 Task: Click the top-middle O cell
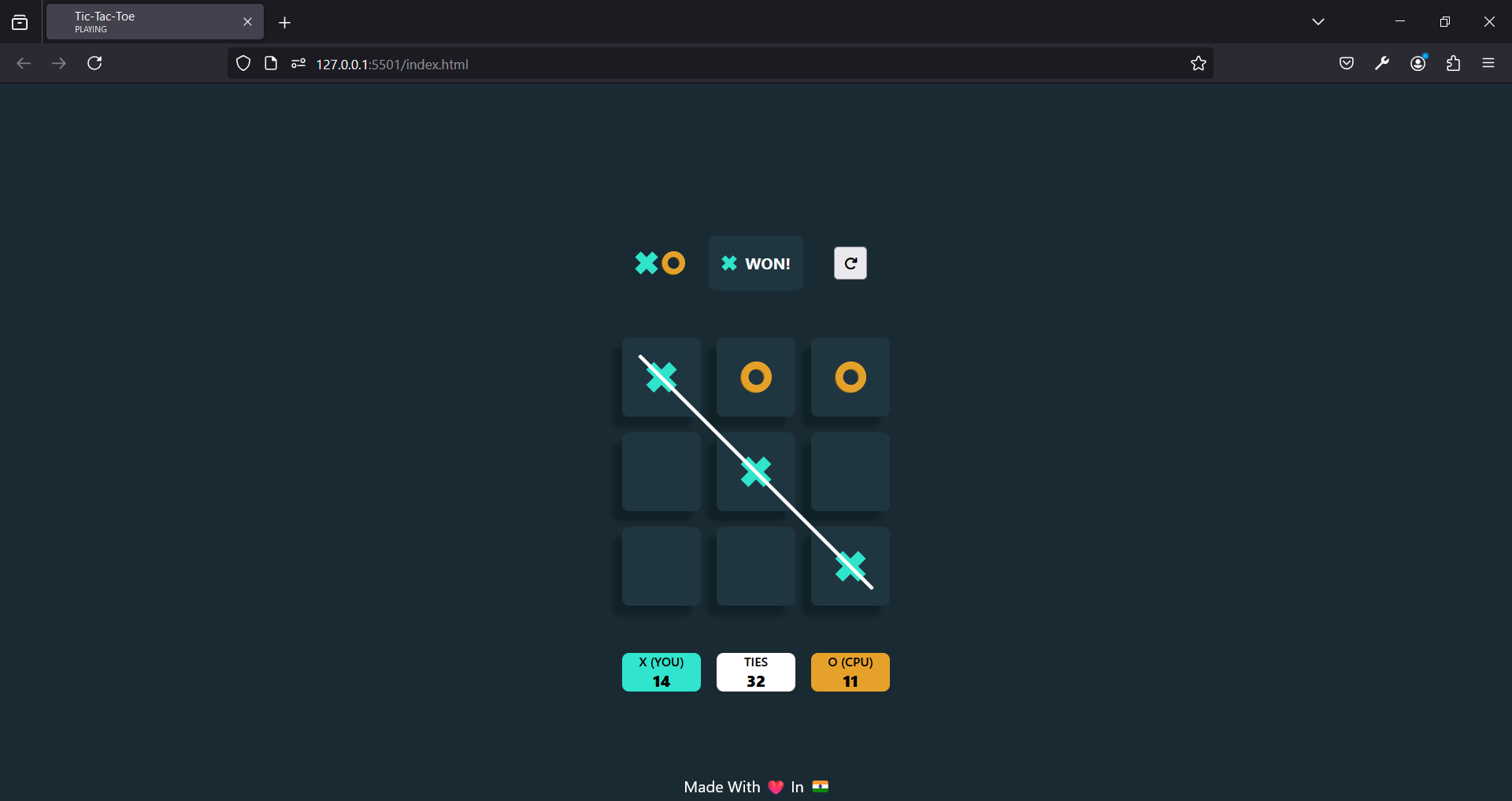point(756,377)
